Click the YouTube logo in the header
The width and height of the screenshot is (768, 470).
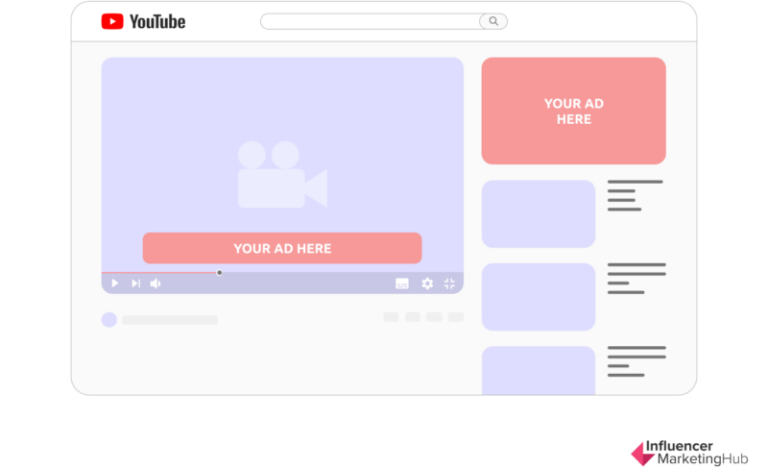pos(143,21)
